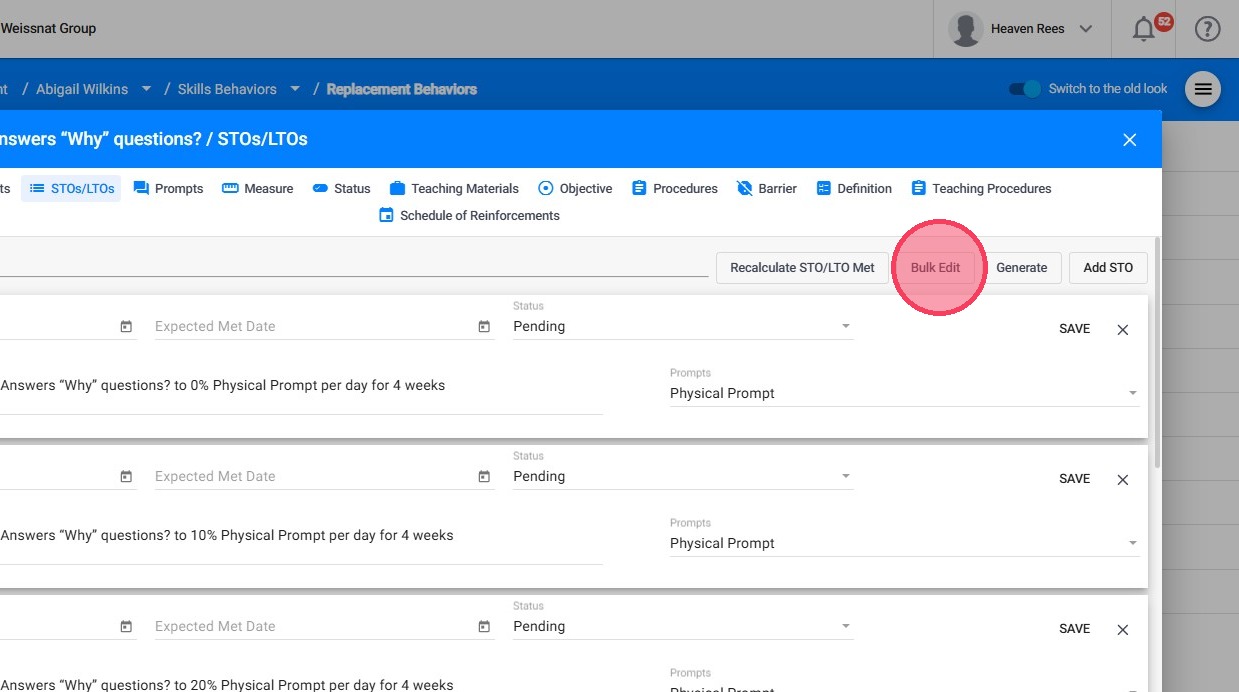This screenshot has width=1239, height=692.
Task: Go to the Teaching Materials tab
Action: [x=454, y=188]
